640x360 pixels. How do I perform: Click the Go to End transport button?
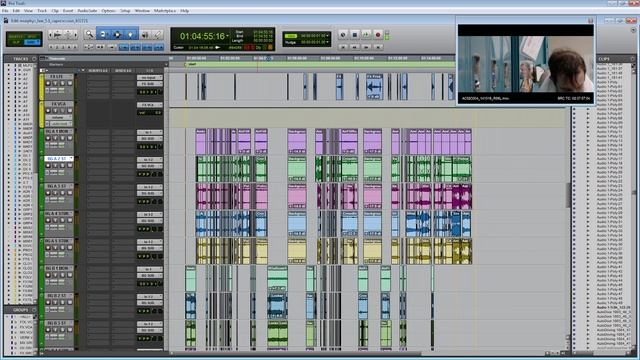378,47
